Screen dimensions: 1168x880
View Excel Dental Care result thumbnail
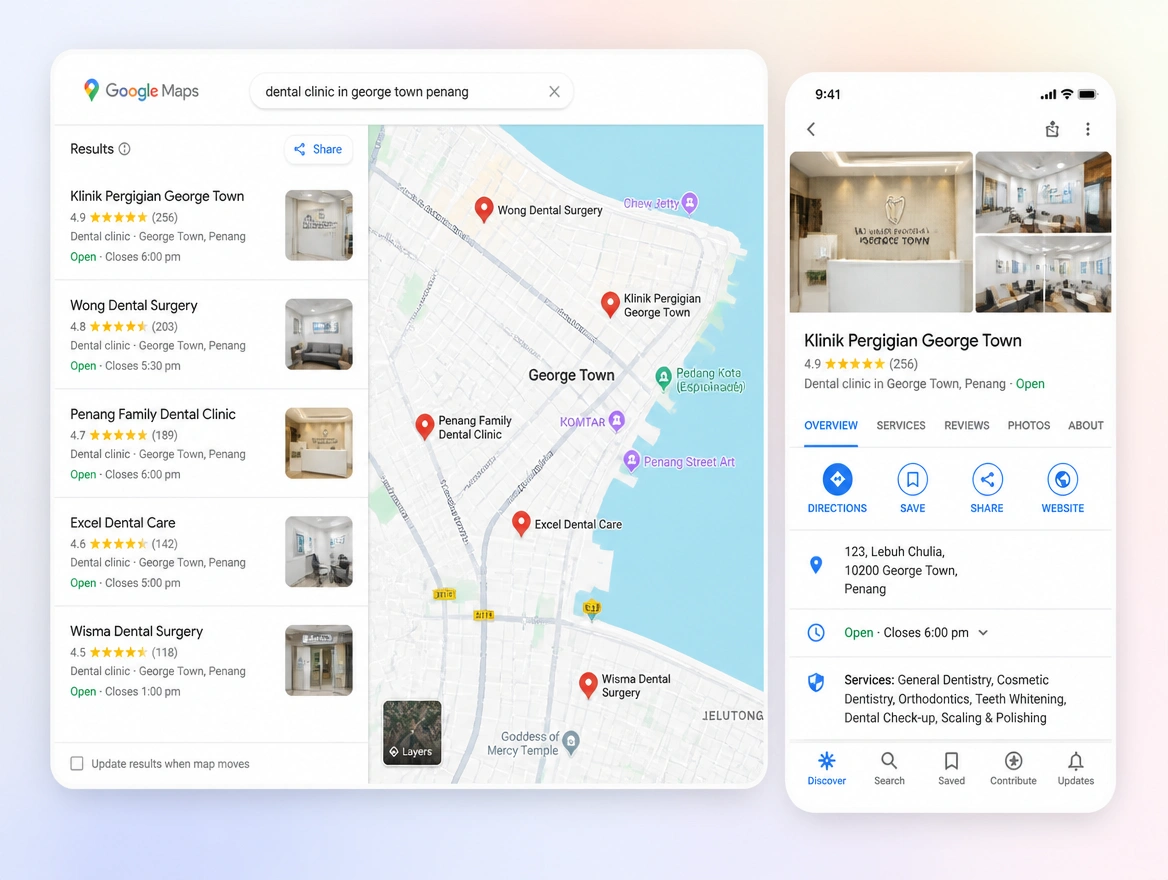319,551
